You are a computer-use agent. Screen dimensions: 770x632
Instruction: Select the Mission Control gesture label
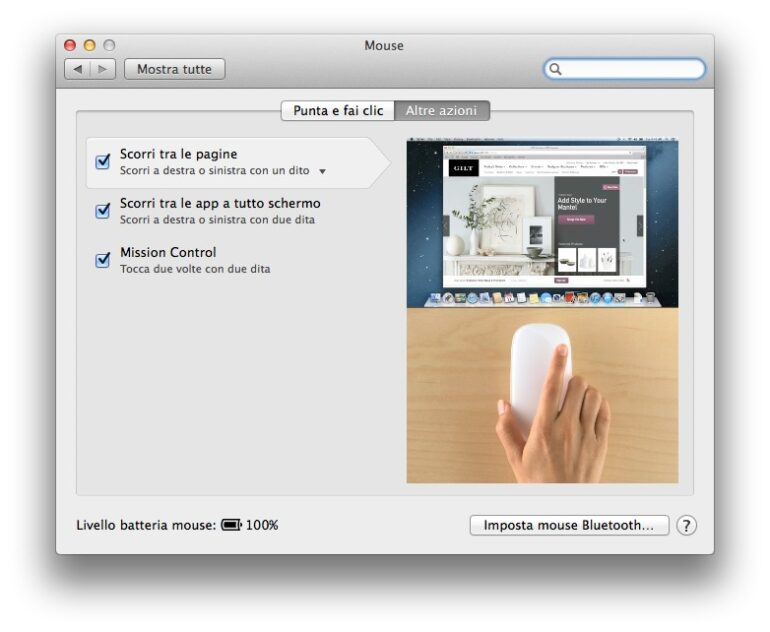[168, 252]
